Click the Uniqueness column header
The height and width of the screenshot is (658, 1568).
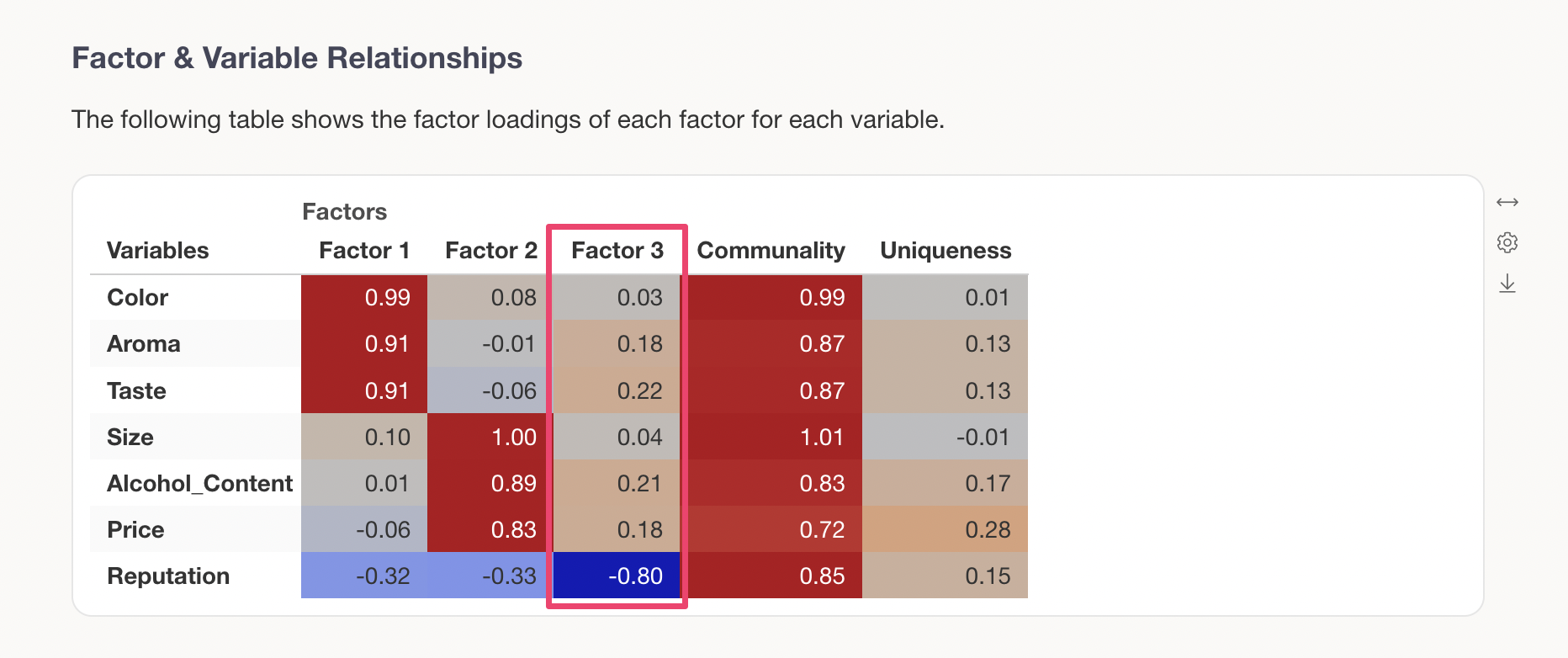(x=946, y=251)
